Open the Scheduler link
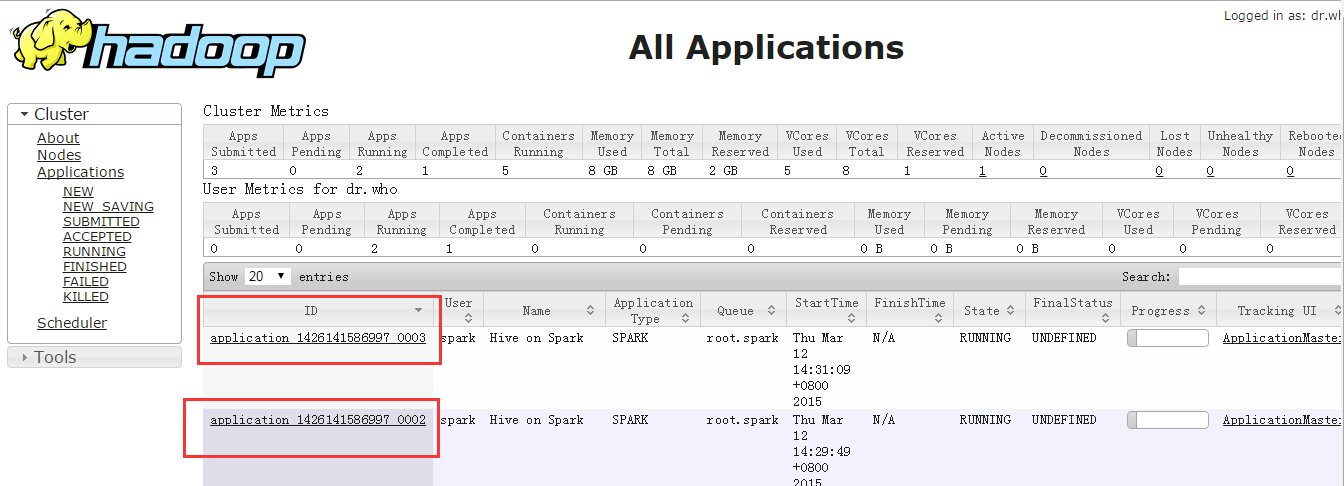Image resolution: width=1344 pixels, height=486 pixels. 72,323
